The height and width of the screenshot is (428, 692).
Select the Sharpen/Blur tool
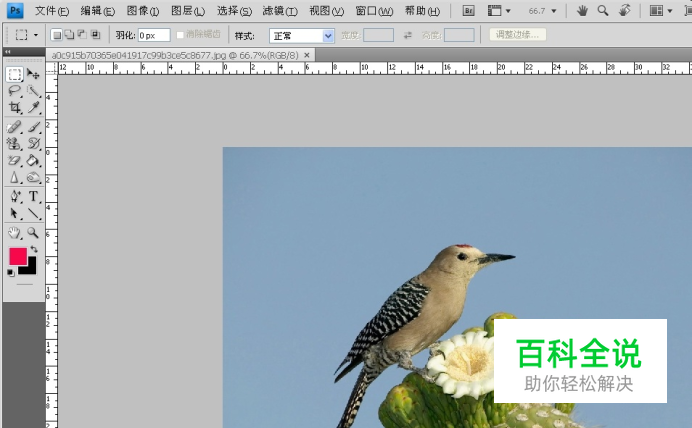tap(14, 177)
